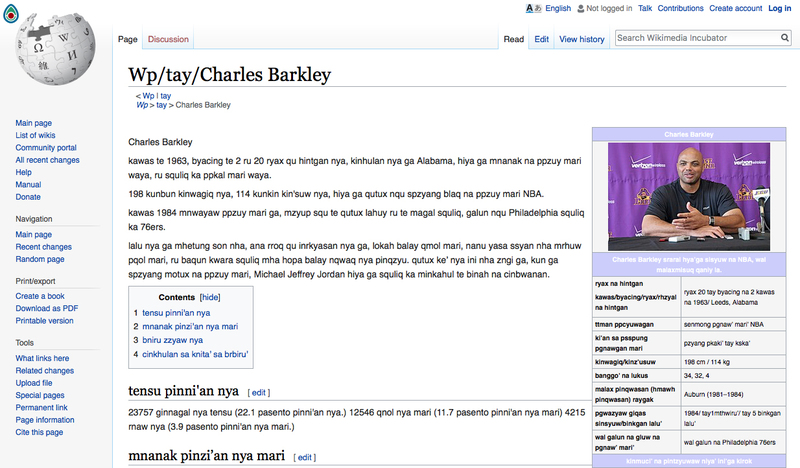800x468 pixels.
Task: Click the Wikimedia Incubator logo icon
Action: coord(11,14)
